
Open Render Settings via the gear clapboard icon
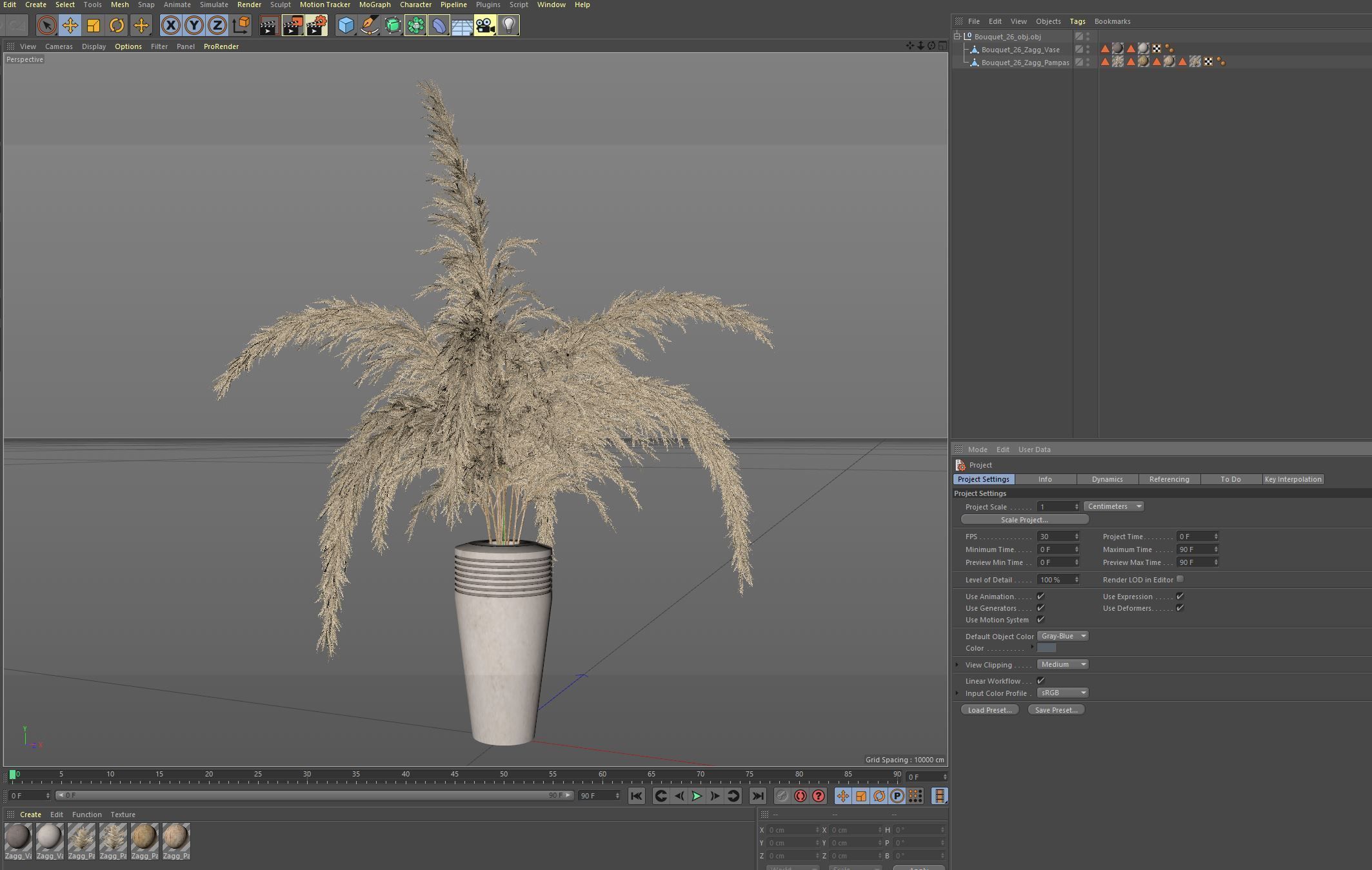coord(316,25)
